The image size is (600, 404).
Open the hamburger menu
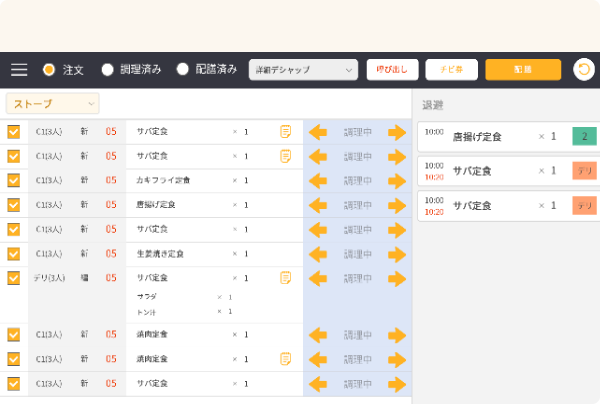pos(19,70)
